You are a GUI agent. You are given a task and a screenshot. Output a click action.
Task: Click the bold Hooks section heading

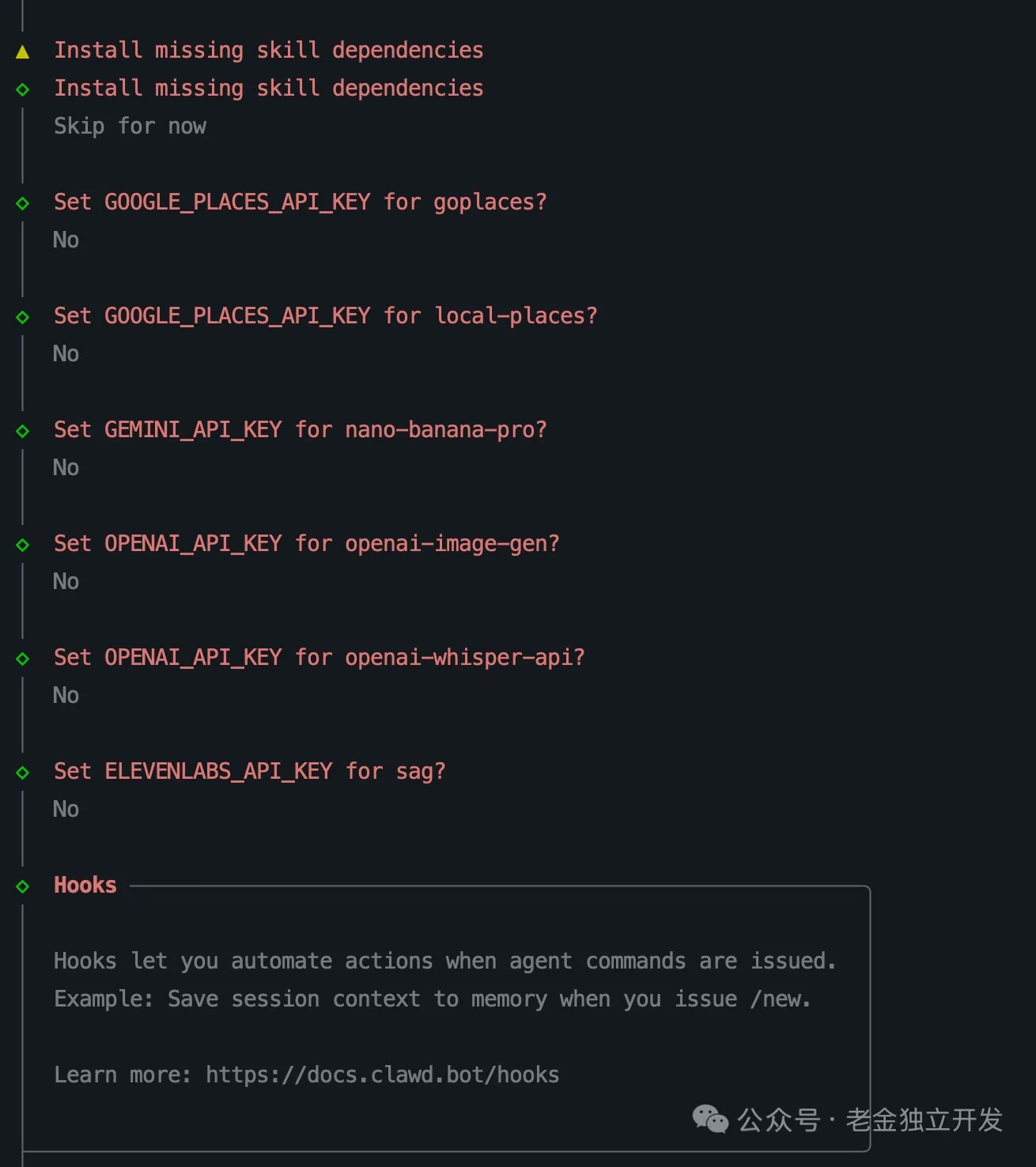tap(85, 886)
